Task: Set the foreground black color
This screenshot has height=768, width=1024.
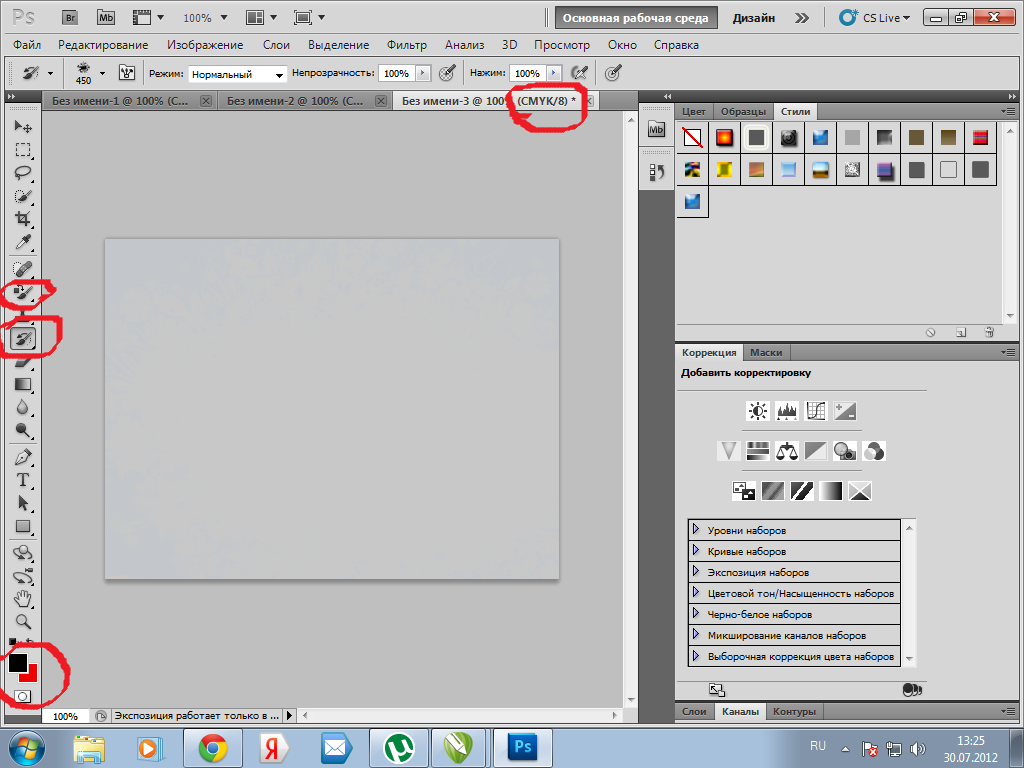Action: pyautogui.click(x=16, y=662)
